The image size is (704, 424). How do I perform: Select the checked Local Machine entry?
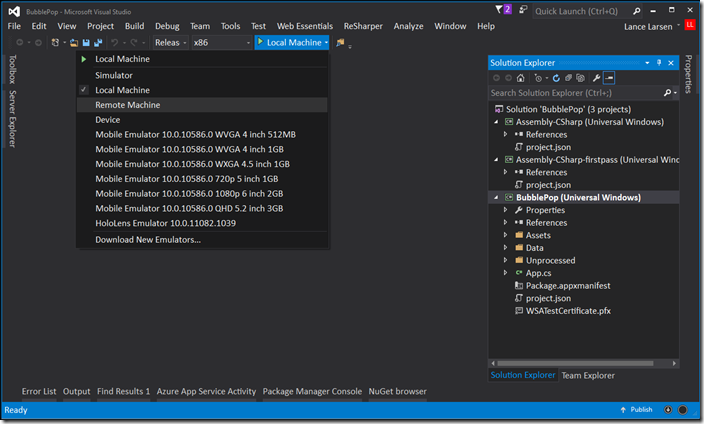tap(202, 90)
